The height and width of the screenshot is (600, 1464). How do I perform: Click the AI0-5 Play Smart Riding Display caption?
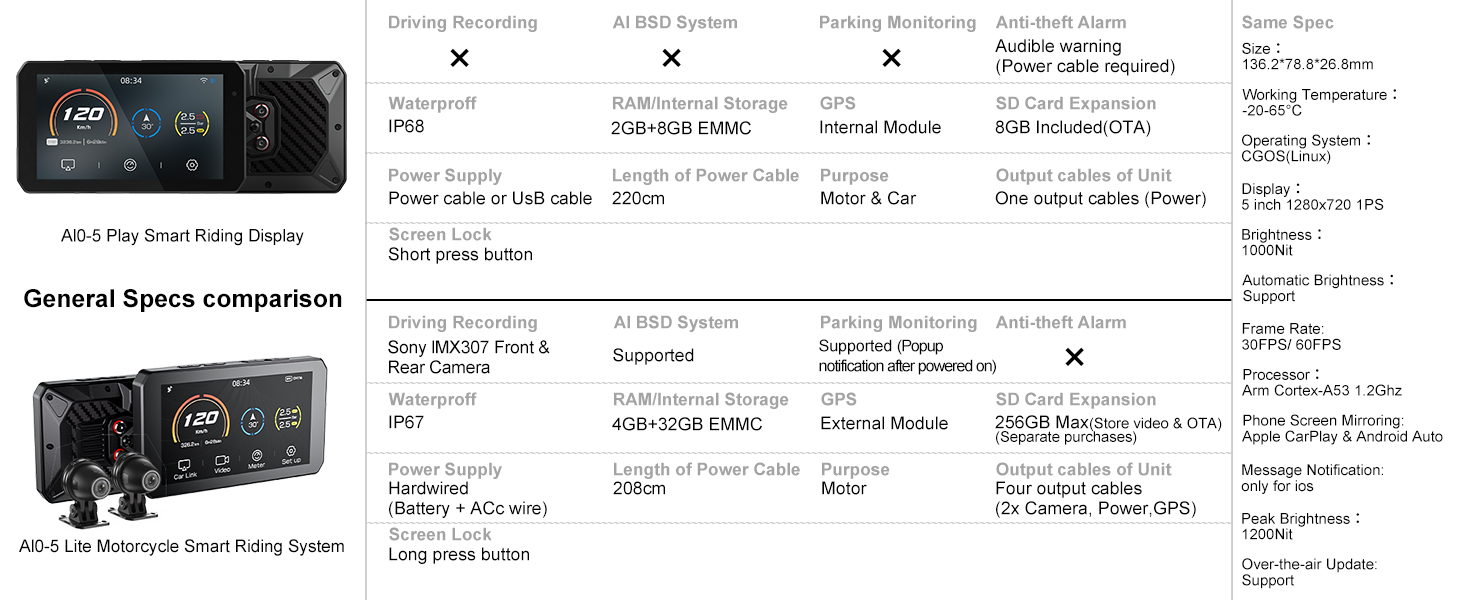click(182, 236)
